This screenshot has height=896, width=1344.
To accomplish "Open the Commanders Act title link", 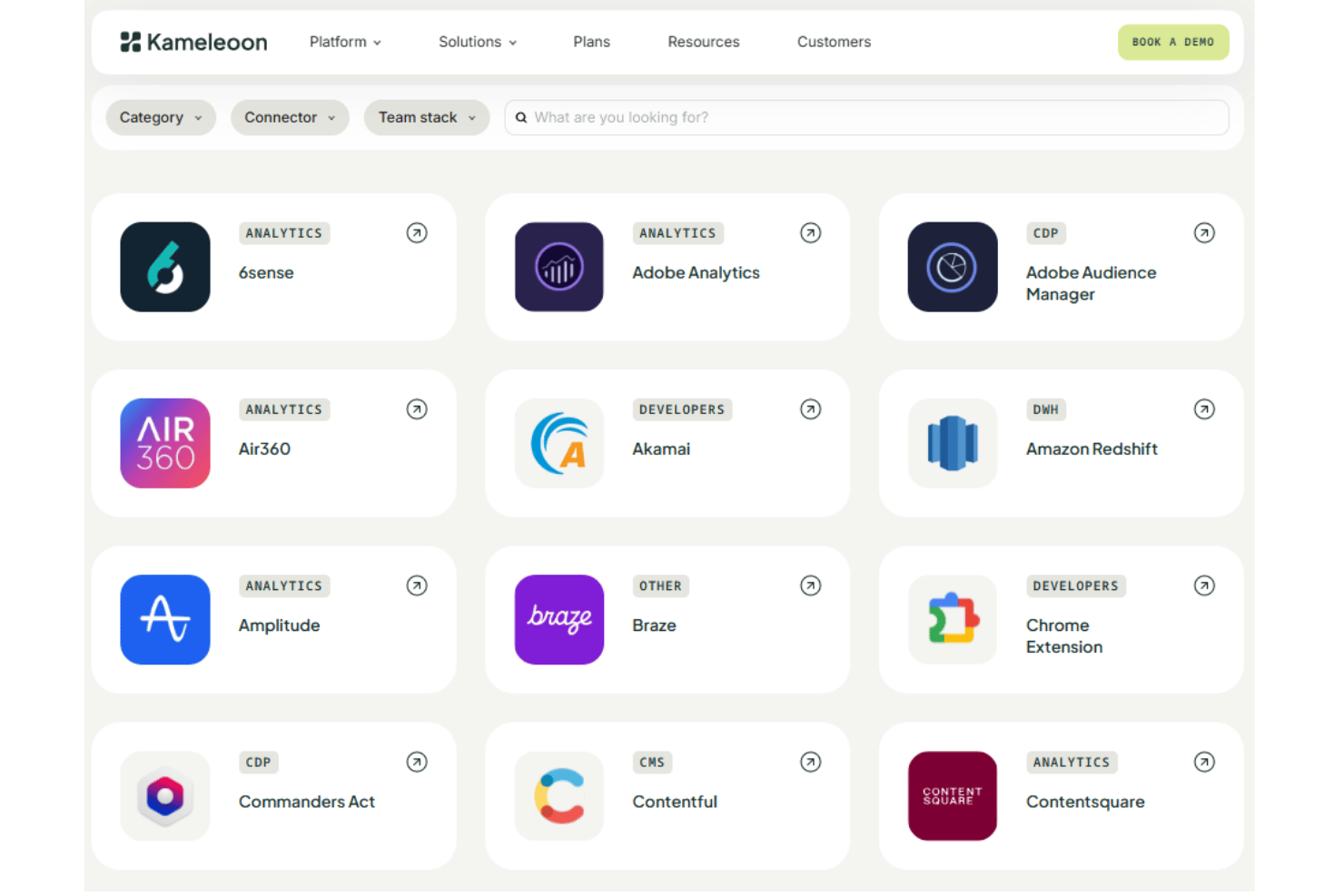I will pyautogui.click(x=307, y=802).
